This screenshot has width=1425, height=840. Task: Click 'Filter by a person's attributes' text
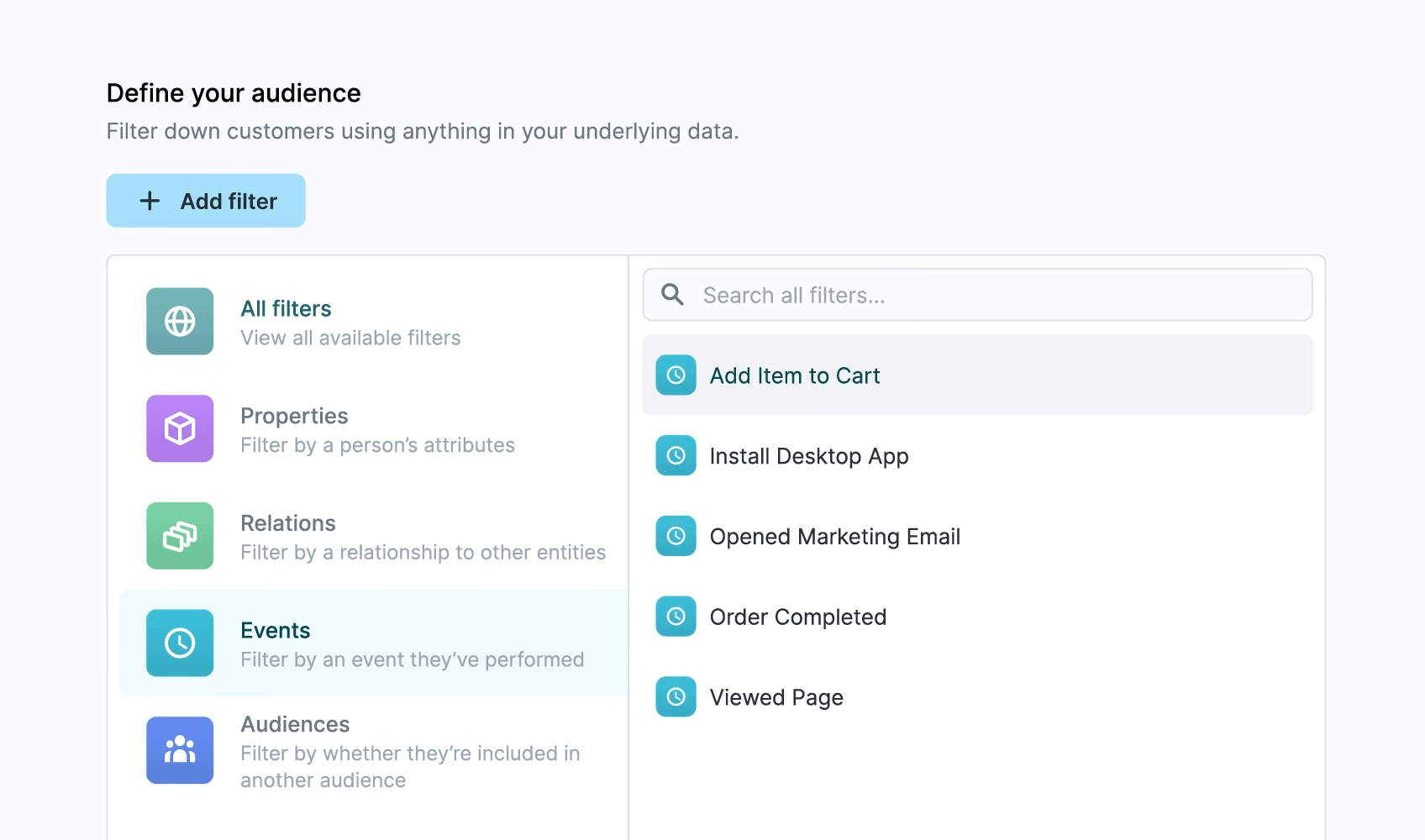click(x=377, y=445)
